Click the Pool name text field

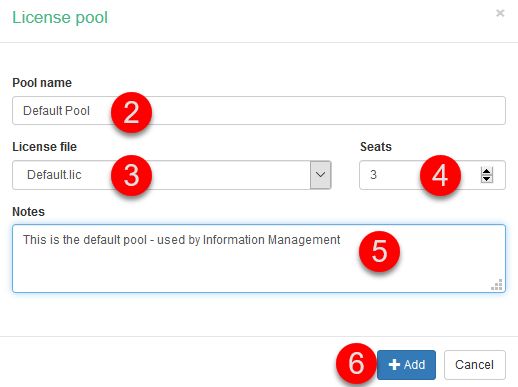click(x=259, y=111)
